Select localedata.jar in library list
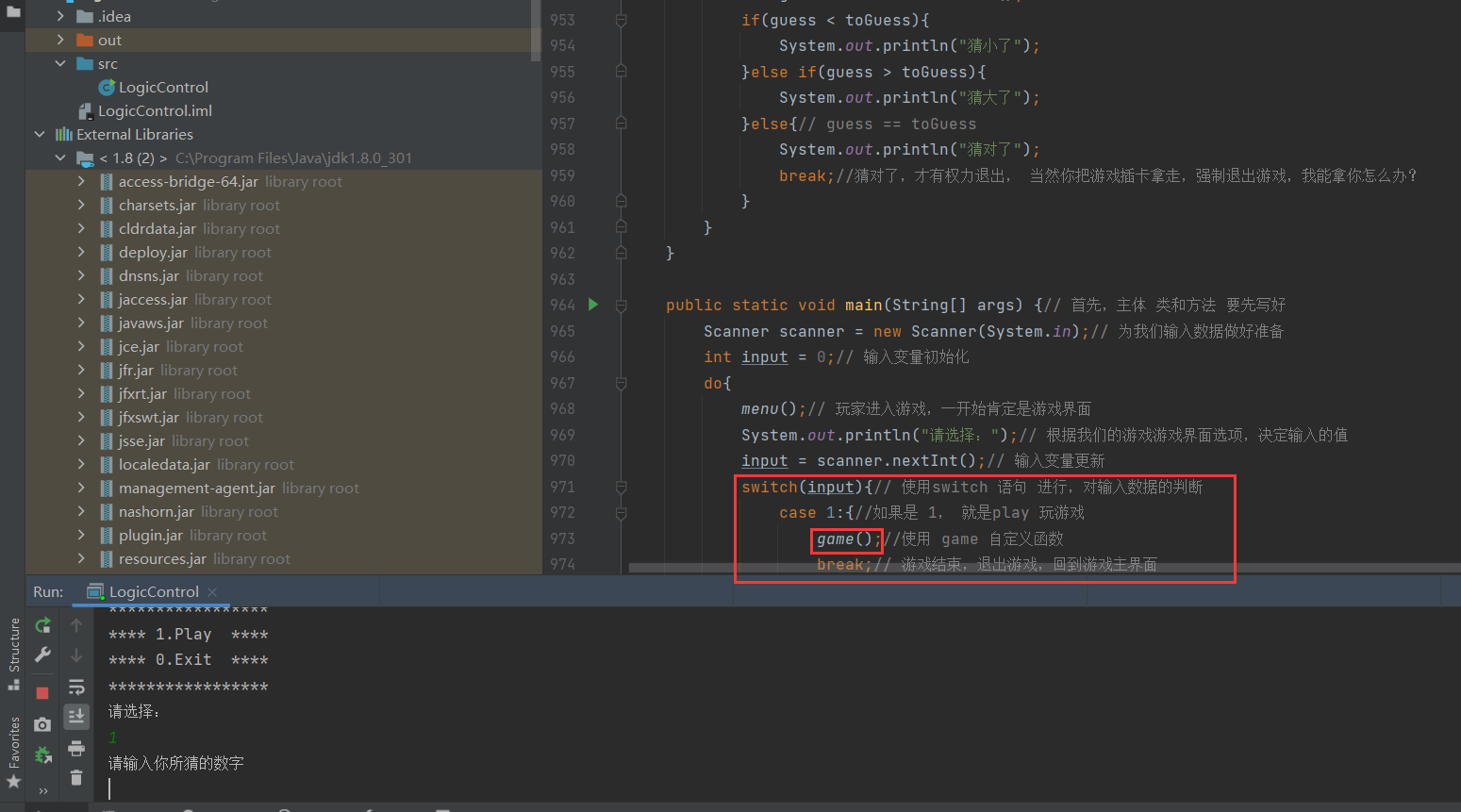This screenshot has height=812, width=1461. click(164, 464)
